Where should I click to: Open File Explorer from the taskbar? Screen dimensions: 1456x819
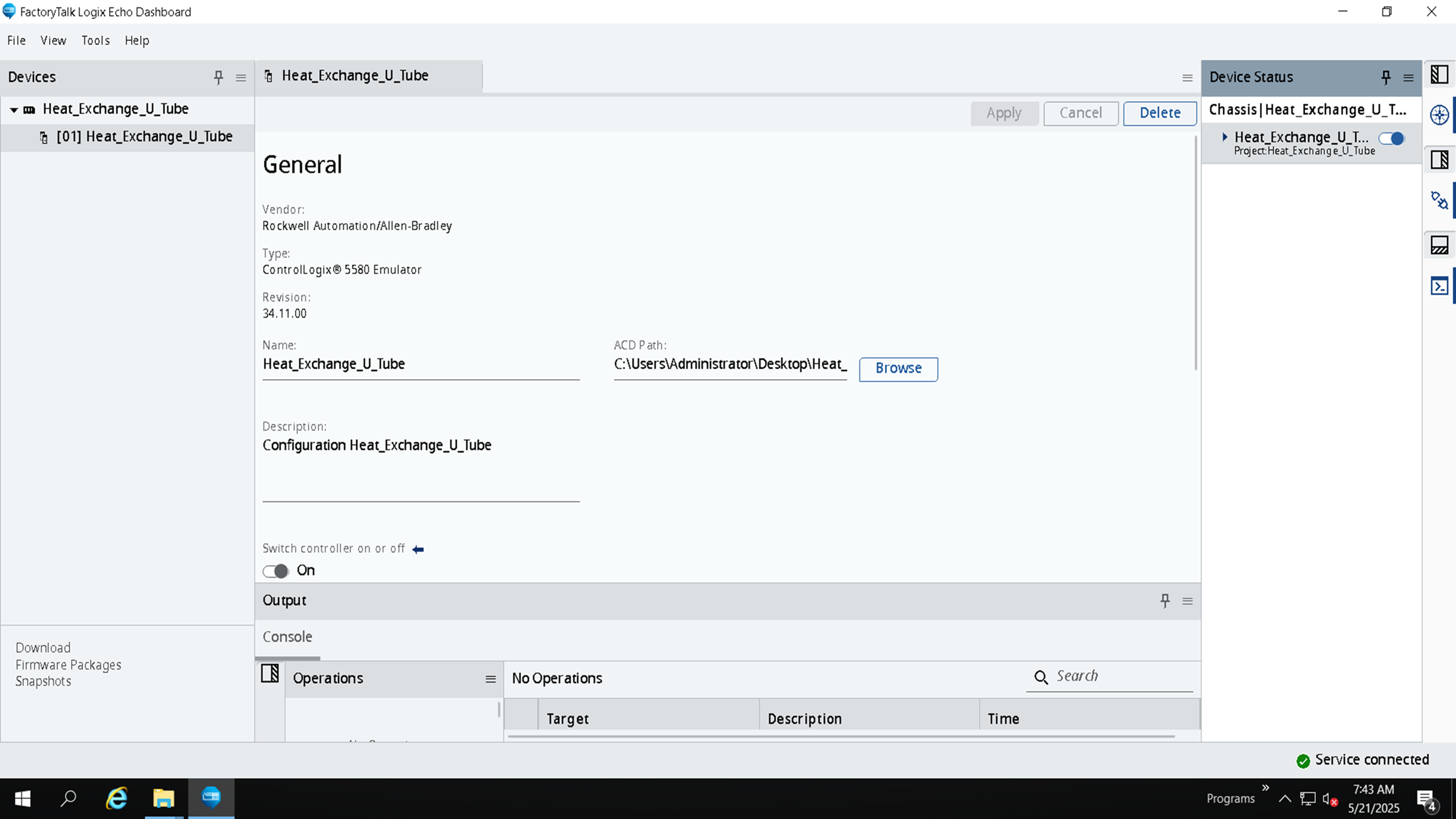coord(163,799)
